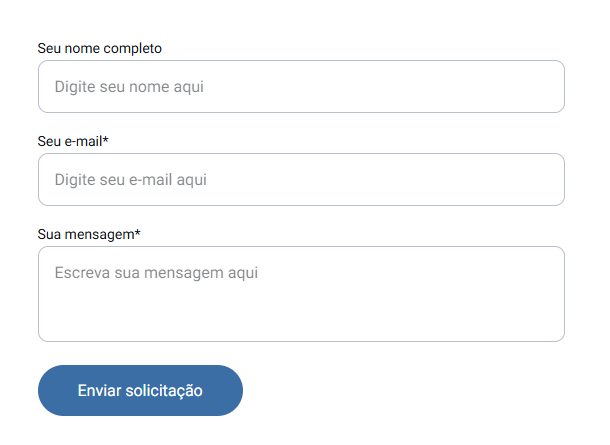Focus the e-mail input field
Viewport: 610px width, 445px height.
(x=301, y=180)
